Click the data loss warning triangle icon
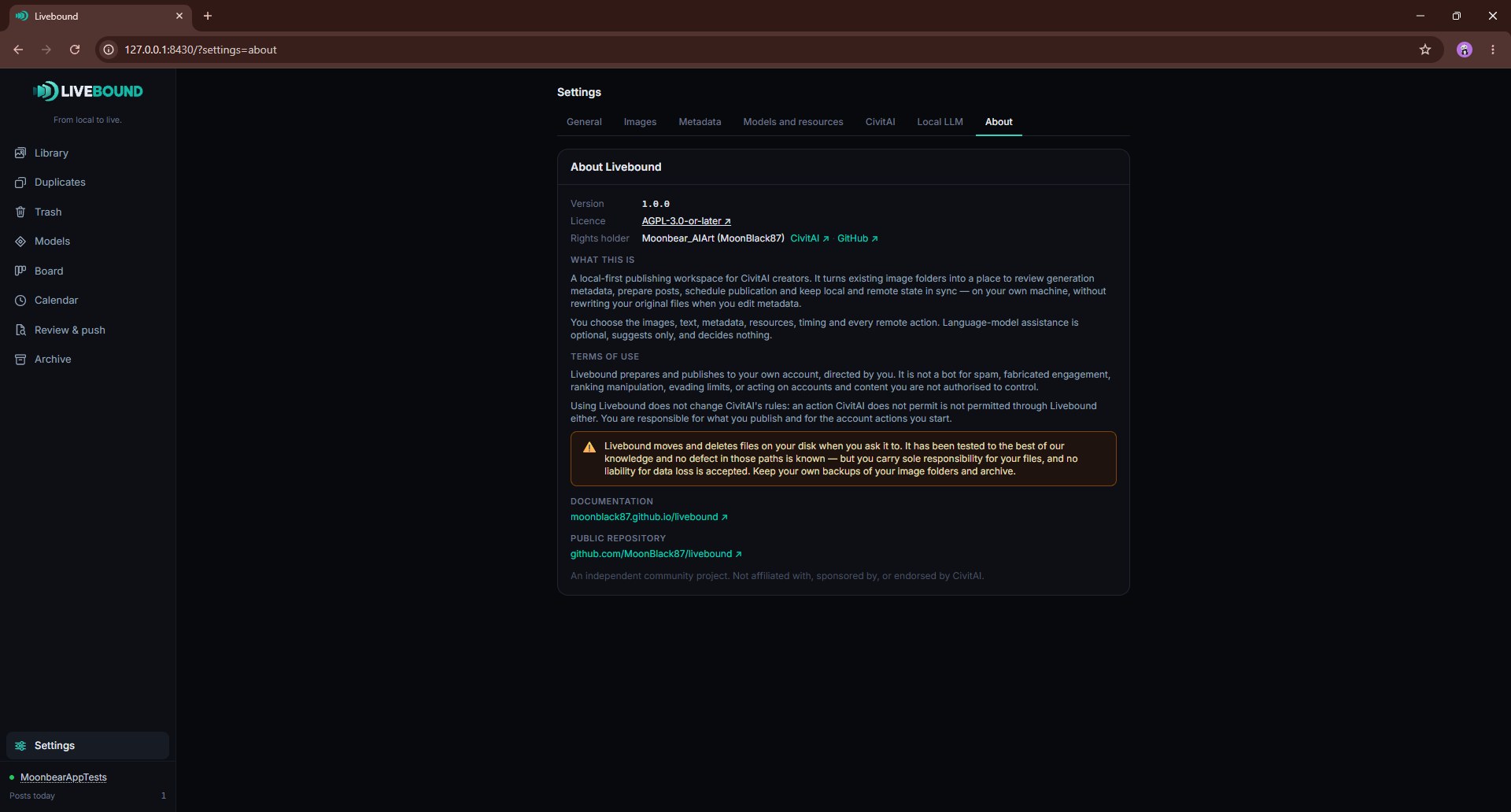Screen dimensions: 1511x812 (x=589, y=448)
